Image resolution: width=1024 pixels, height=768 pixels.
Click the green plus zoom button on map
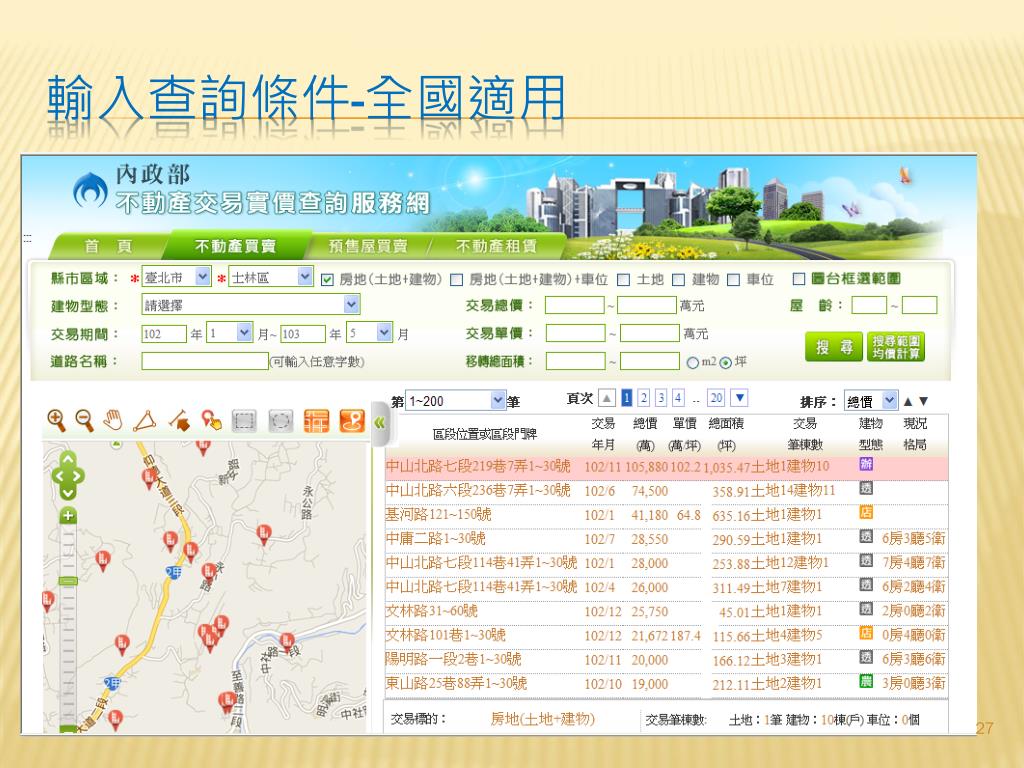tap(68, 516)
